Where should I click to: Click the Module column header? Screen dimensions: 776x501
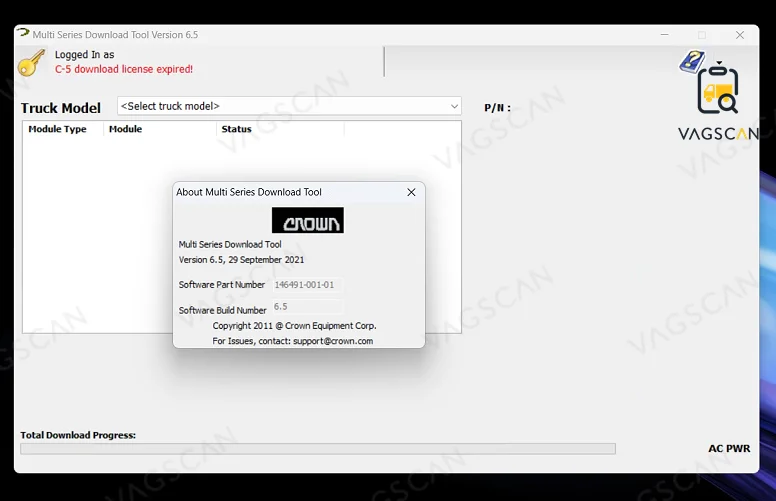[x=125, y=129]
